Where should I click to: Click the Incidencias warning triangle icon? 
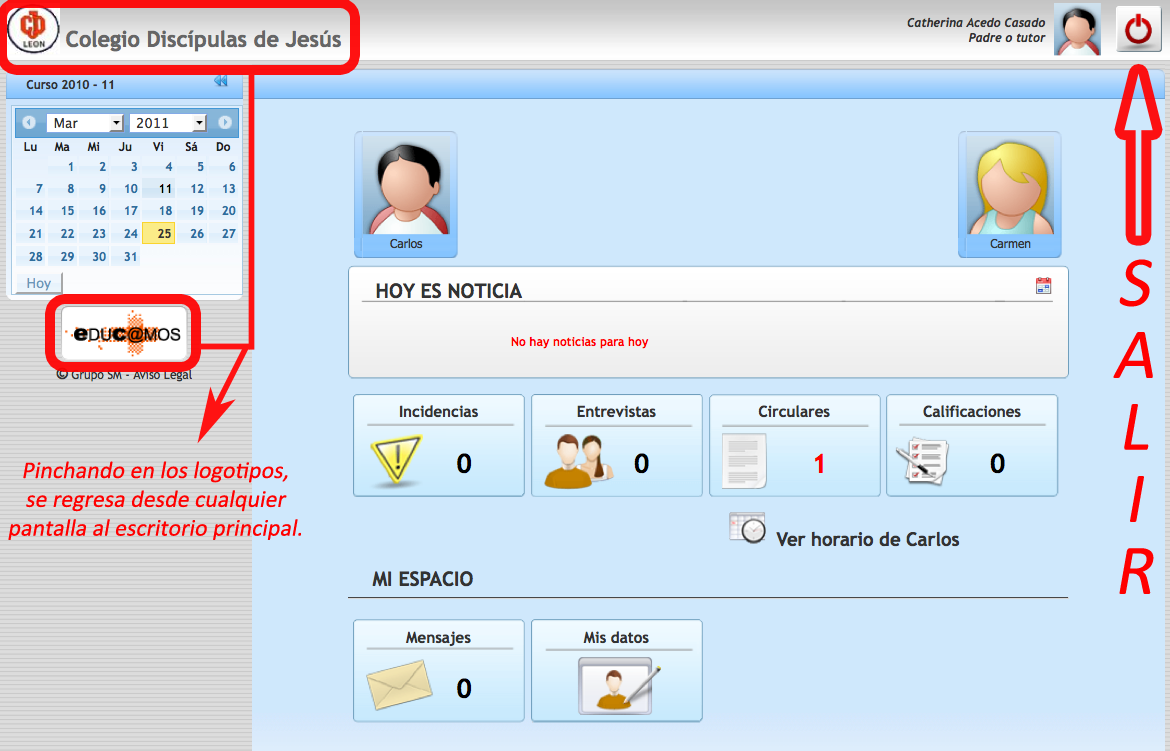(396, 461)
